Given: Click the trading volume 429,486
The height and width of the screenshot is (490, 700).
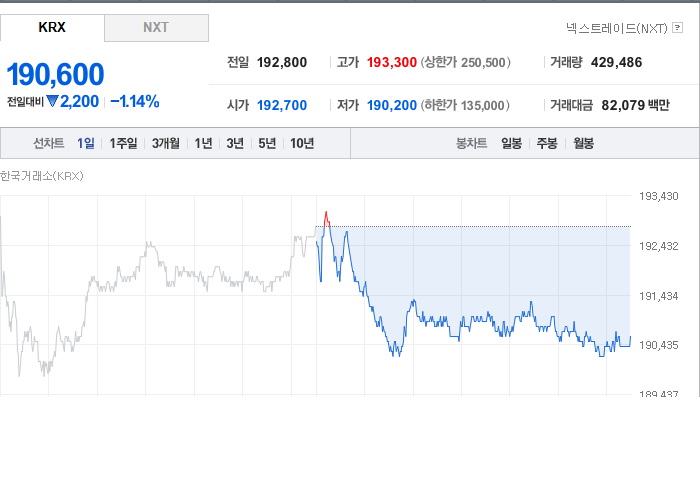Looking at the screenshot, I should 616,62.
